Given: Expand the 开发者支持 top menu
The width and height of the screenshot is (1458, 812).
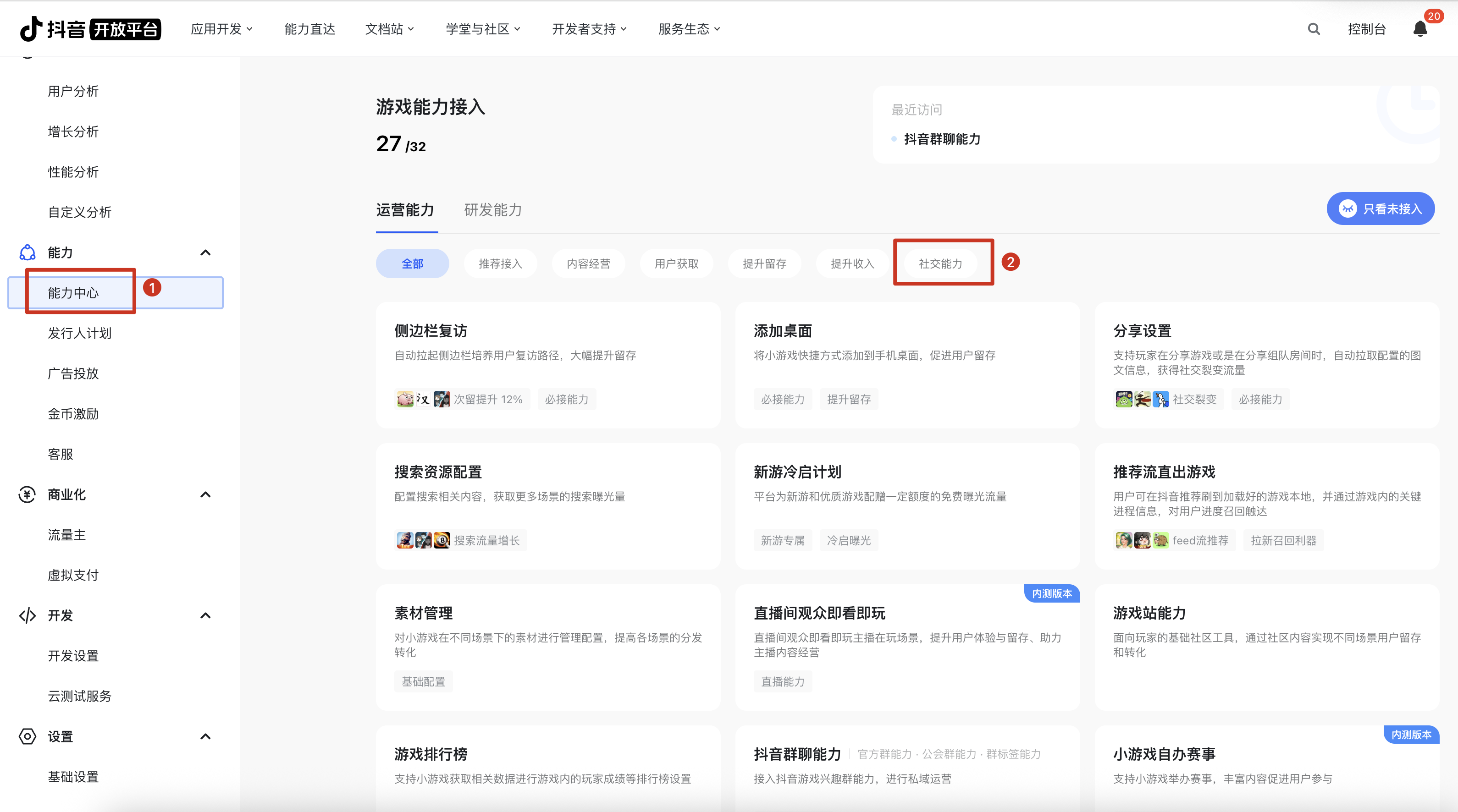Looking at the screenshot, I should pos(589,29).
